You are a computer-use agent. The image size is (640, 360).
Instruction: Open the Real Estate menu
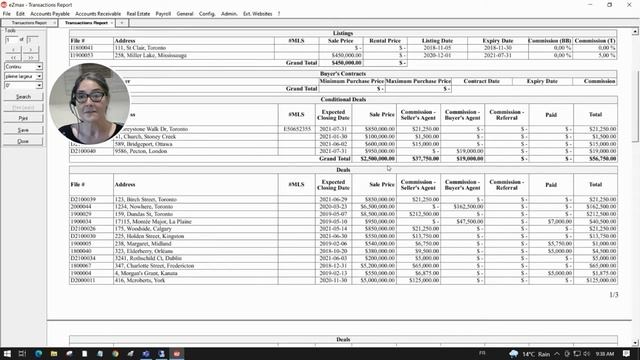(138, 13)
